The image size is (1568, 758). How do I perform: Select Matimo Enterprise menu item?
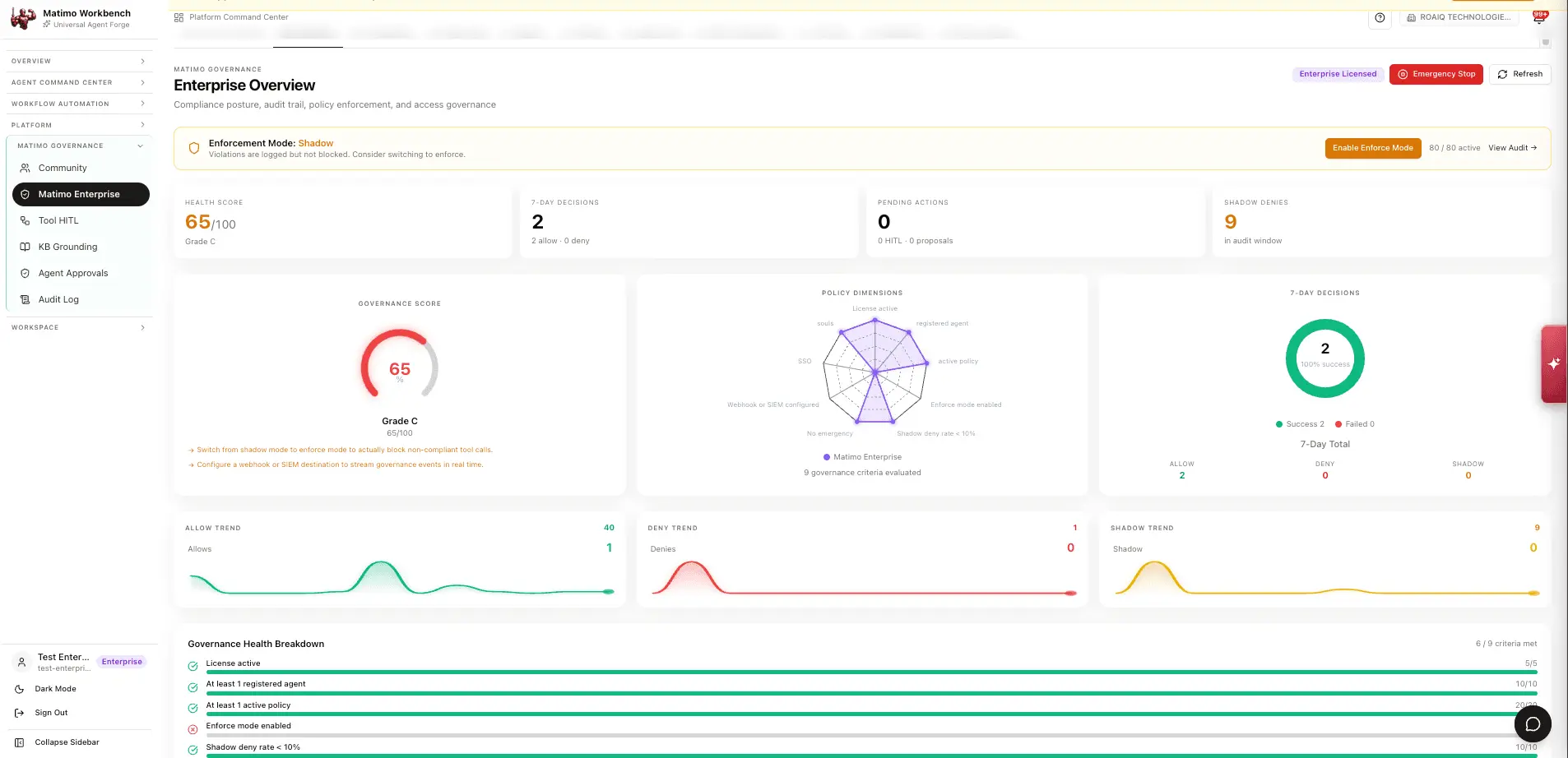coord(81,194)
